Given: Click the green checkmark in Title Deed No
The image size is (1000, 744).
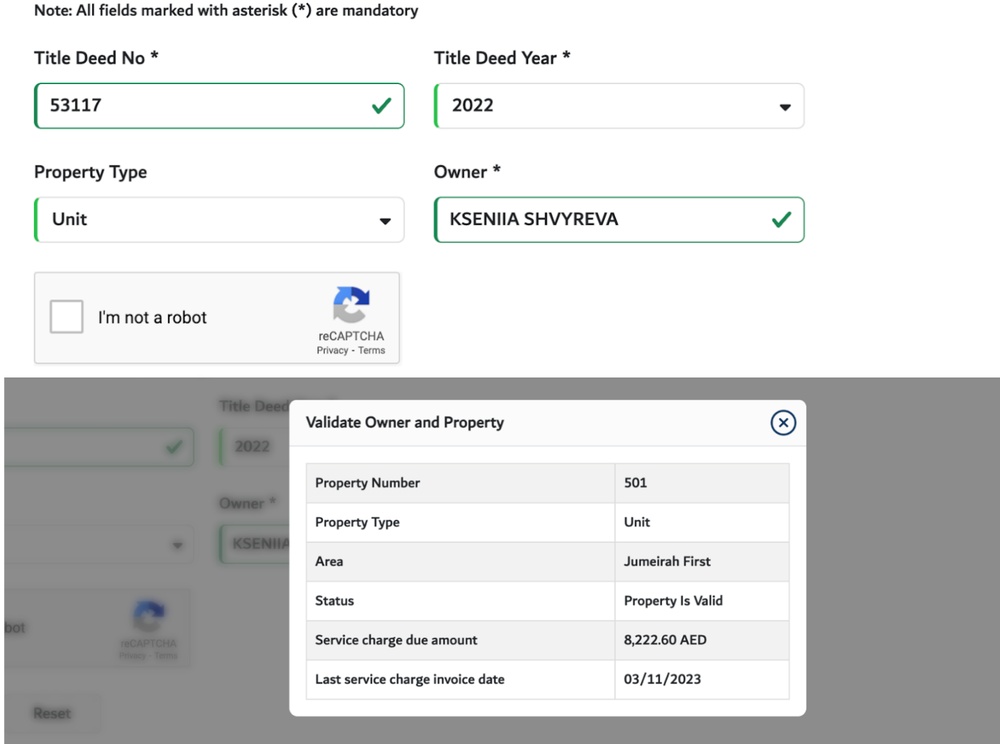Looking at the screenshot, I should tap(381, 106).
